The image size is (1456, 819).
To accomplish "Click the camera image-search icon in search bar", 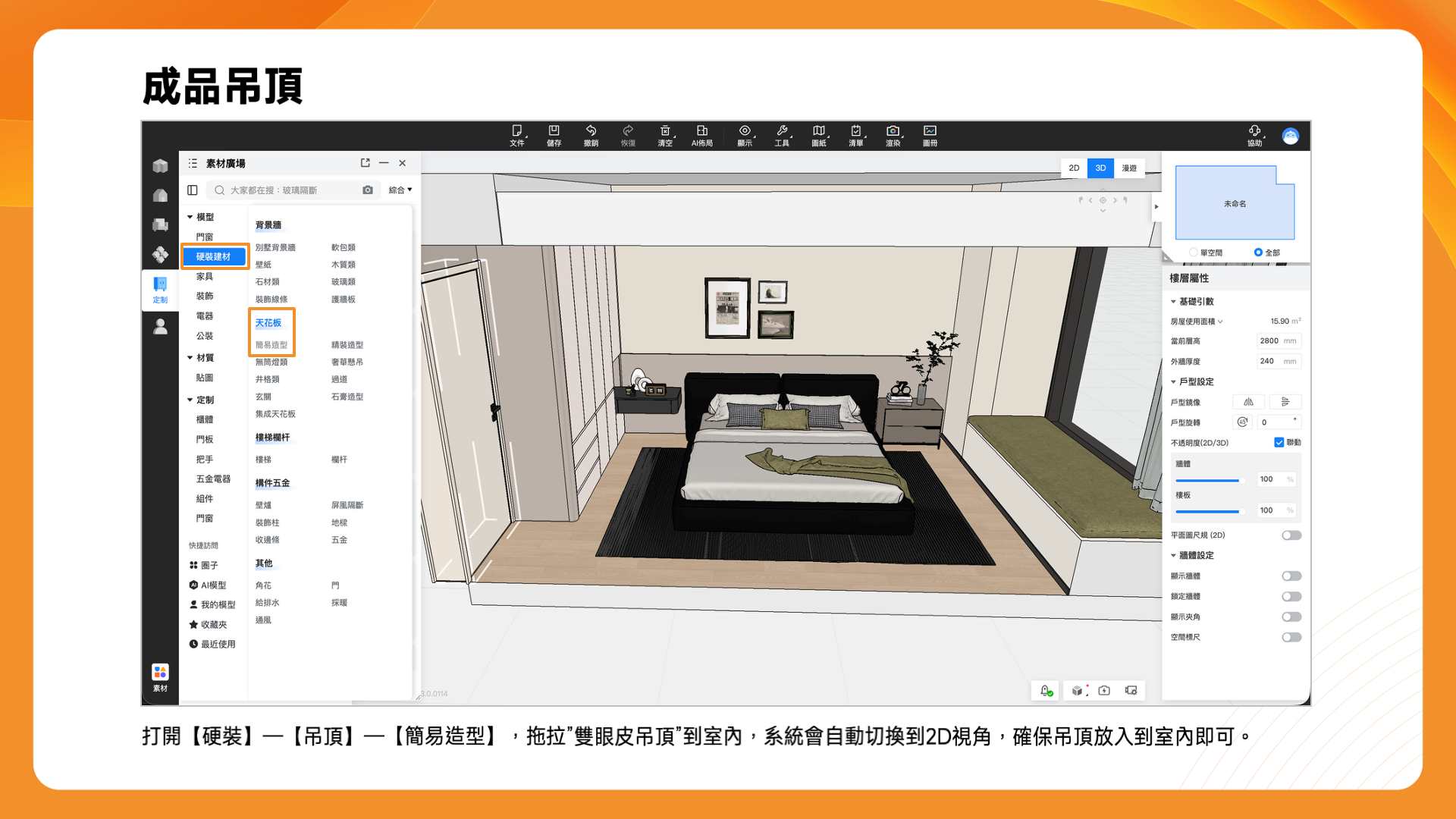I will point(368,190).
